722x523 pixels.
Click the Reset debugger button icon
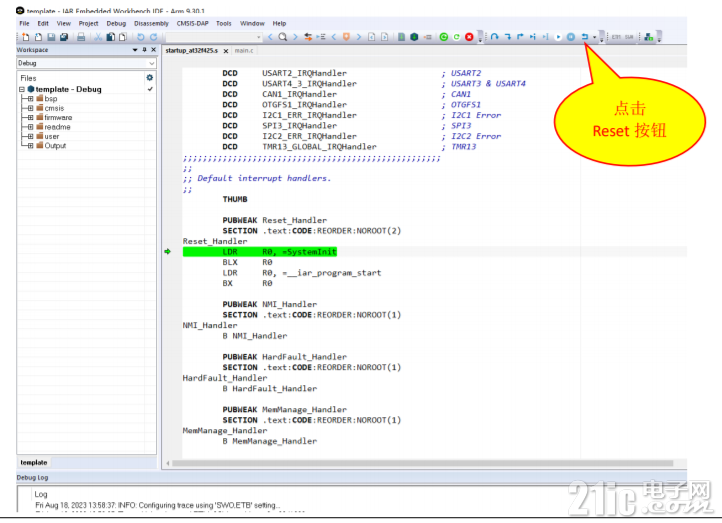pyautogui.click(x=585, y=37)
